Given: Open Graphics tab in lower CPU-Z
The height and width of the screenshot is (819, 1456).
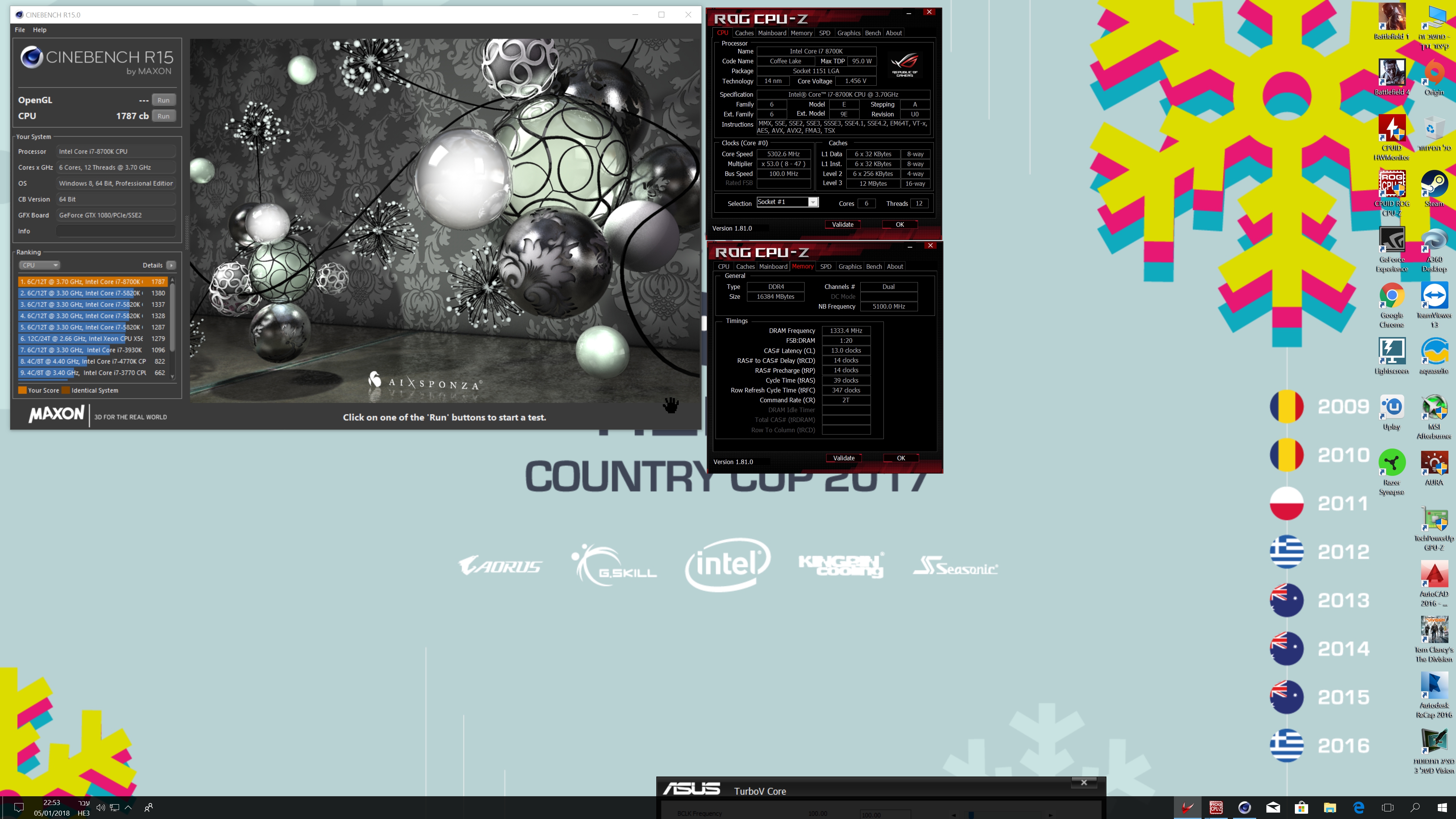Looking at the screenshot, I should click(850, 266).
